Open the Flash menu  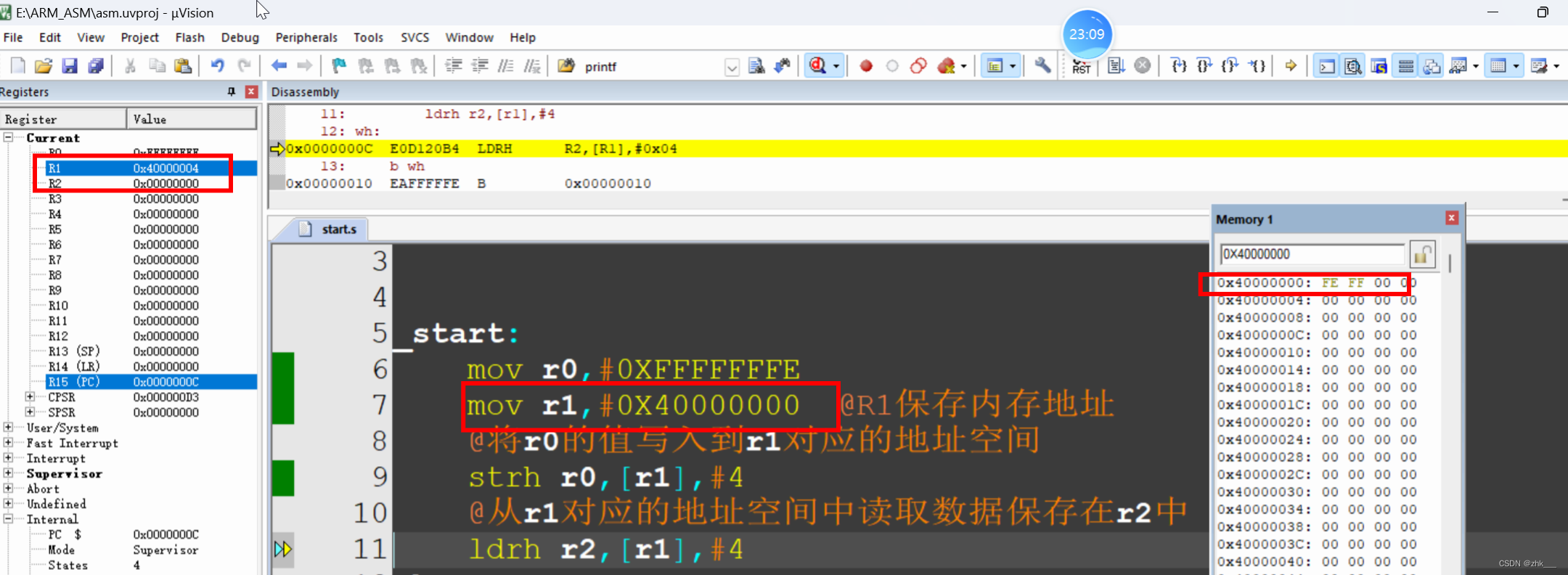click(189, 38)
